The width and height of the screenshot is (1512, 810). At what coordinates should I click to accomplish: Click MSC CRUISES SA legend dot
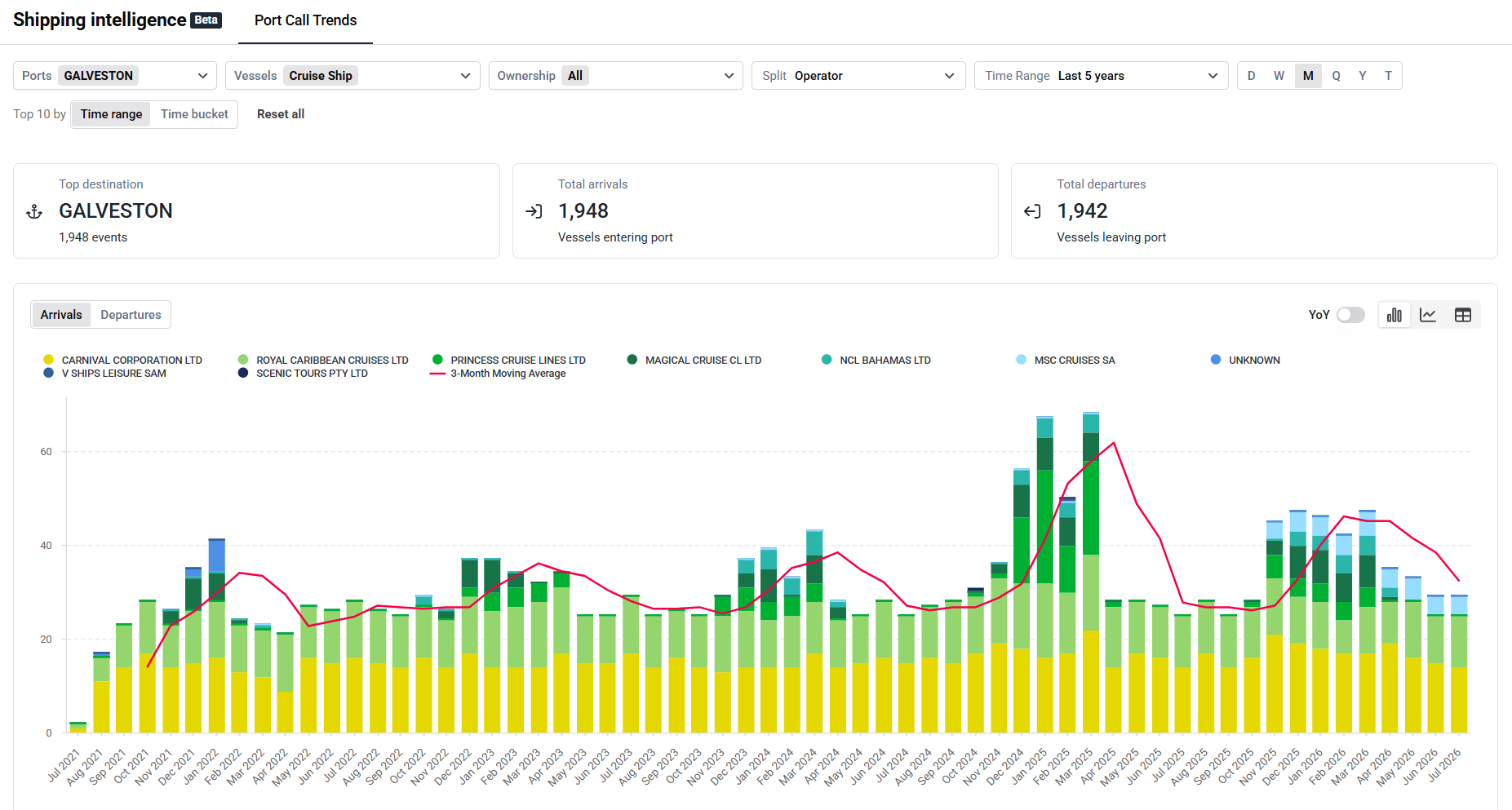[1022, 360]
